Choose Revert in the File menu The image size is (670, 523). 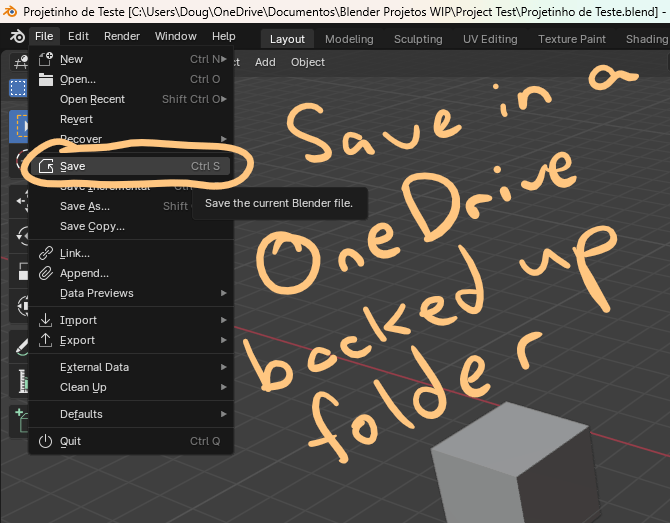(x=131, y=119)
